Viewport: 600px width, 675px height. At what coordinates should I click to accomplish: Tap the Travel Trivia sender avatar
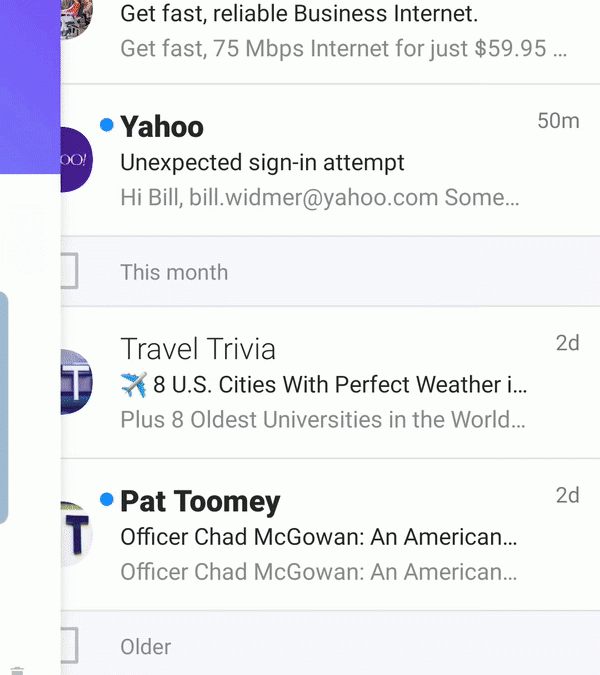point(76,383)
